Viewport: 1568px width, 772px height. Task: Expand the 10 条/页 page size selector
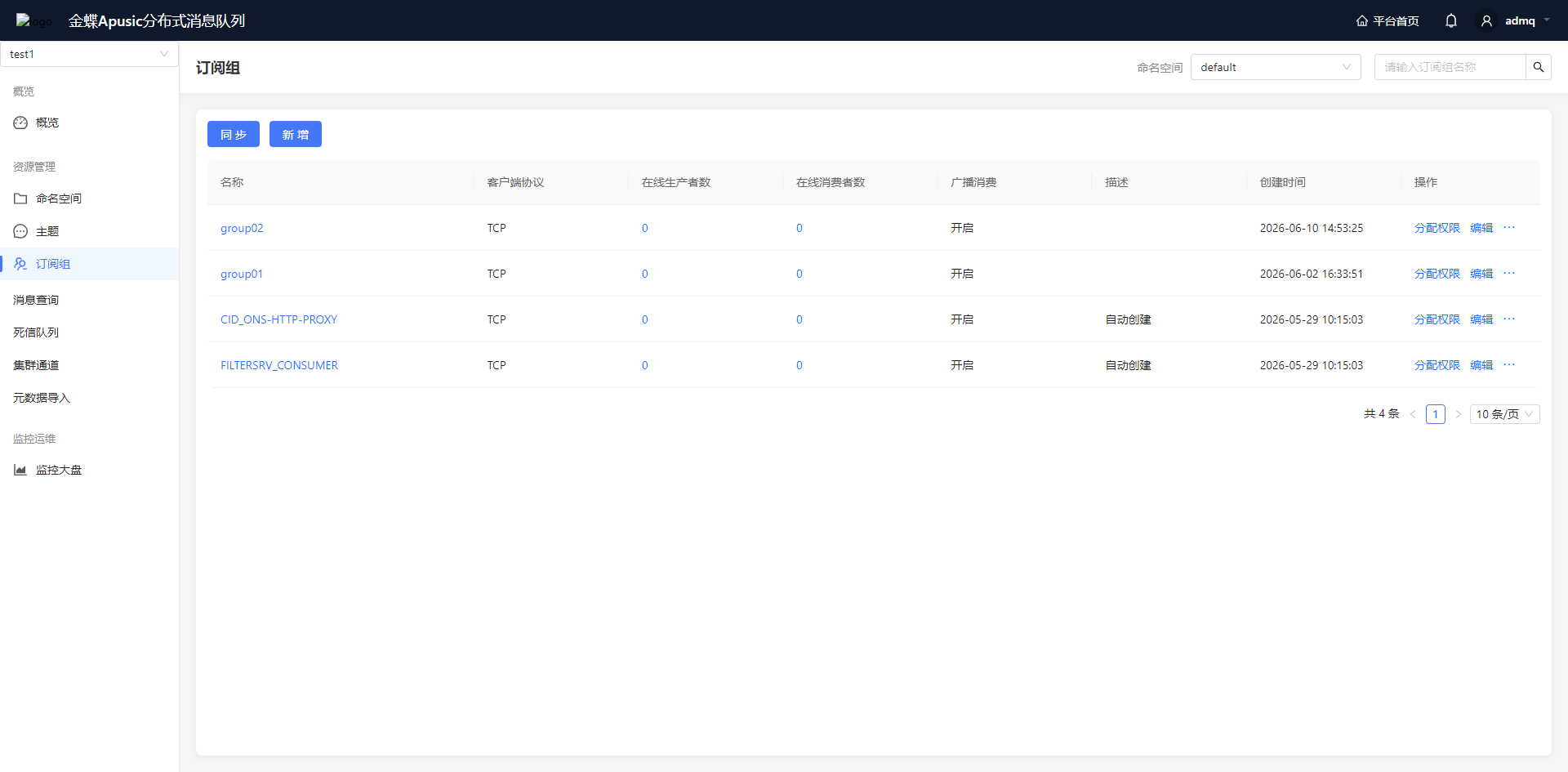click(x=1504, y=414)
